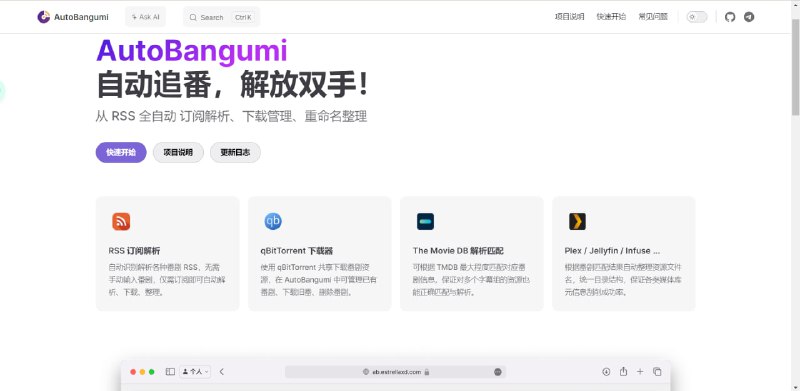The image size is (800, 391).
Task: Click the qBittorrent icon
Action: point(273,222)
